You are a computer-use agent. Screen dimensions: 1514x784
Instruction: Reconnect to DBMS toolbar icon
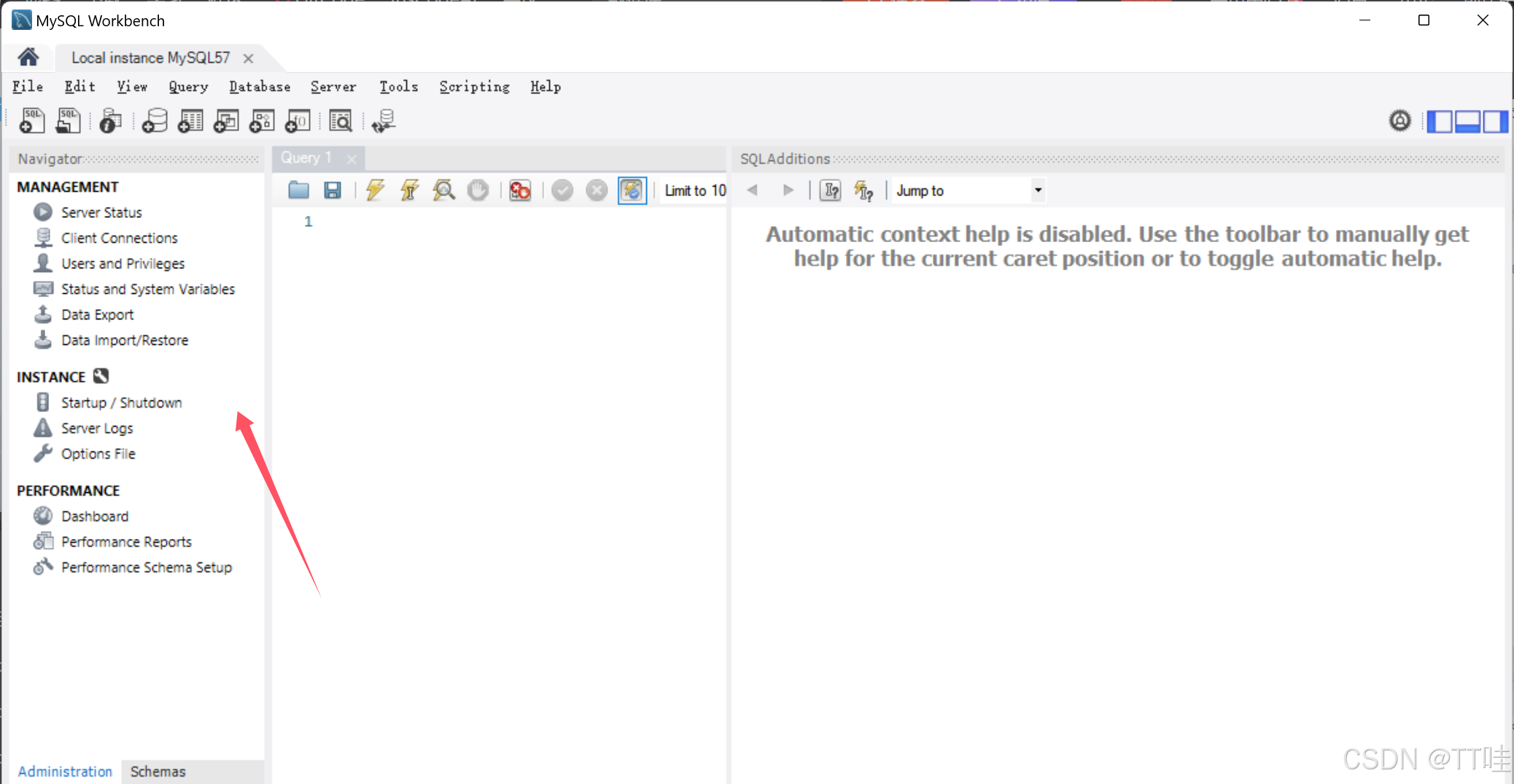[x=384, y=120]
